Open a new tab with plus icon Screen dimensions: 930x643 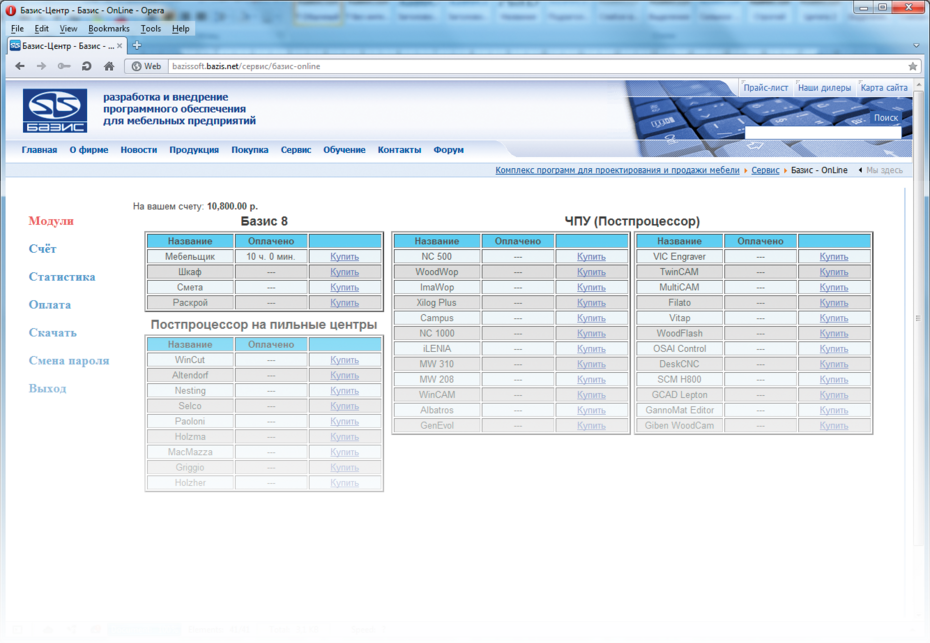tap(137, 45)
